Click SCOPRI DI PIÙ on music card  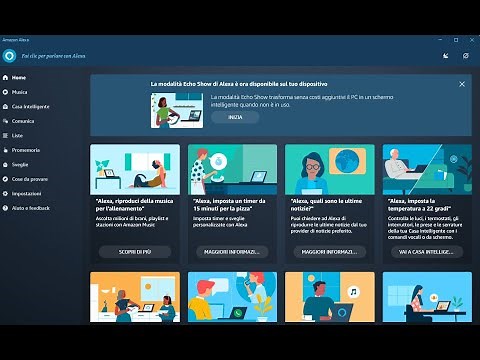(x=135, y=252)
